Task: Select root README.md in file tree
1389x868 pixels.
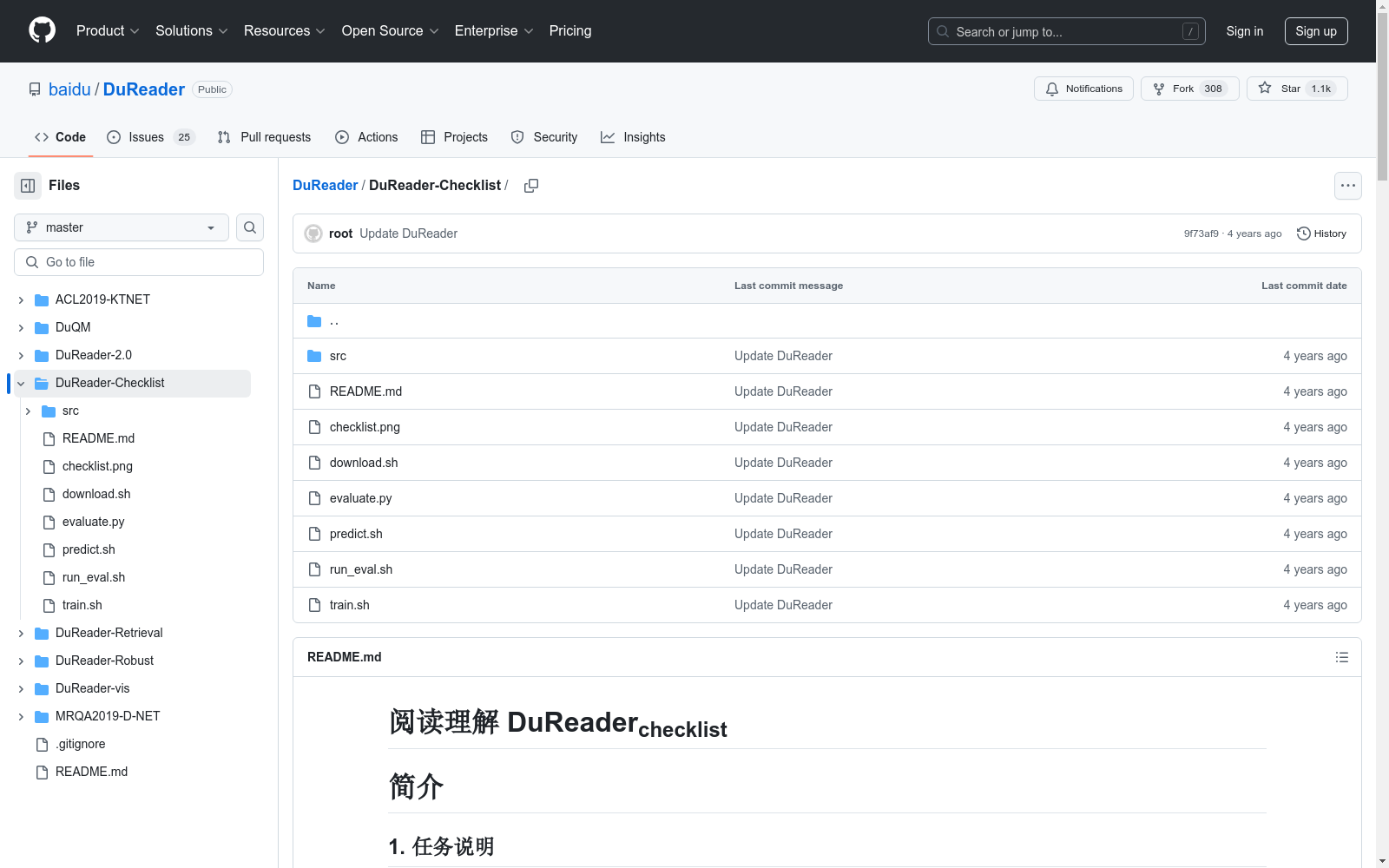Action: point(91,772)
